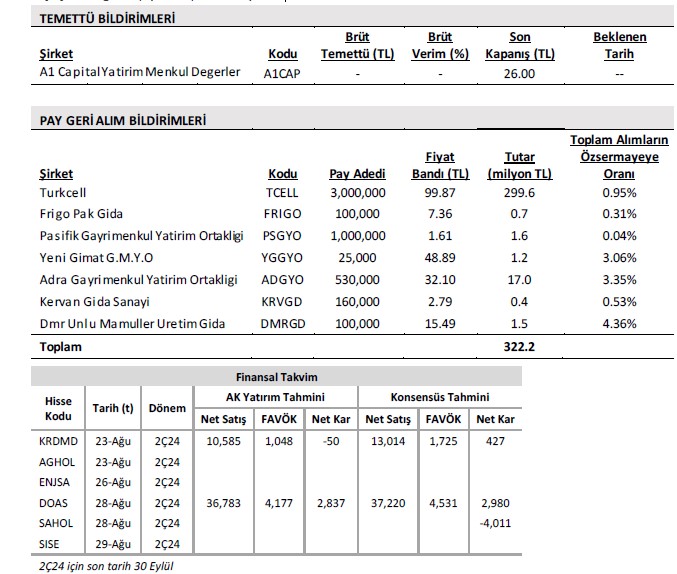Click the Pay Adedi column header
The width and height of the screenshot is (677, 574).
[357, 173]
